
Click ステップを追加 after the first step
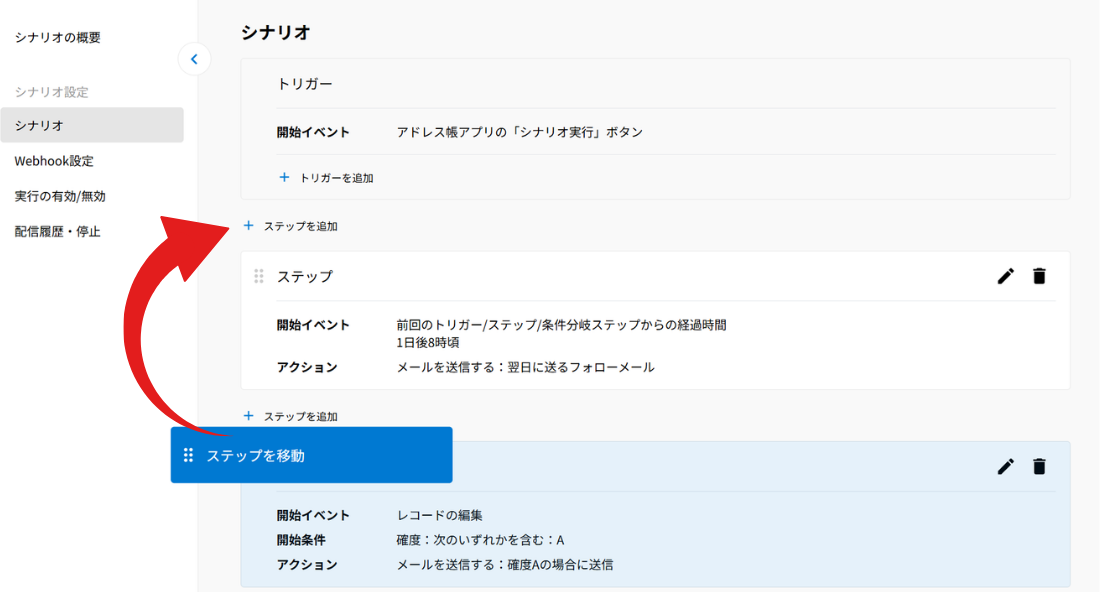300,417
